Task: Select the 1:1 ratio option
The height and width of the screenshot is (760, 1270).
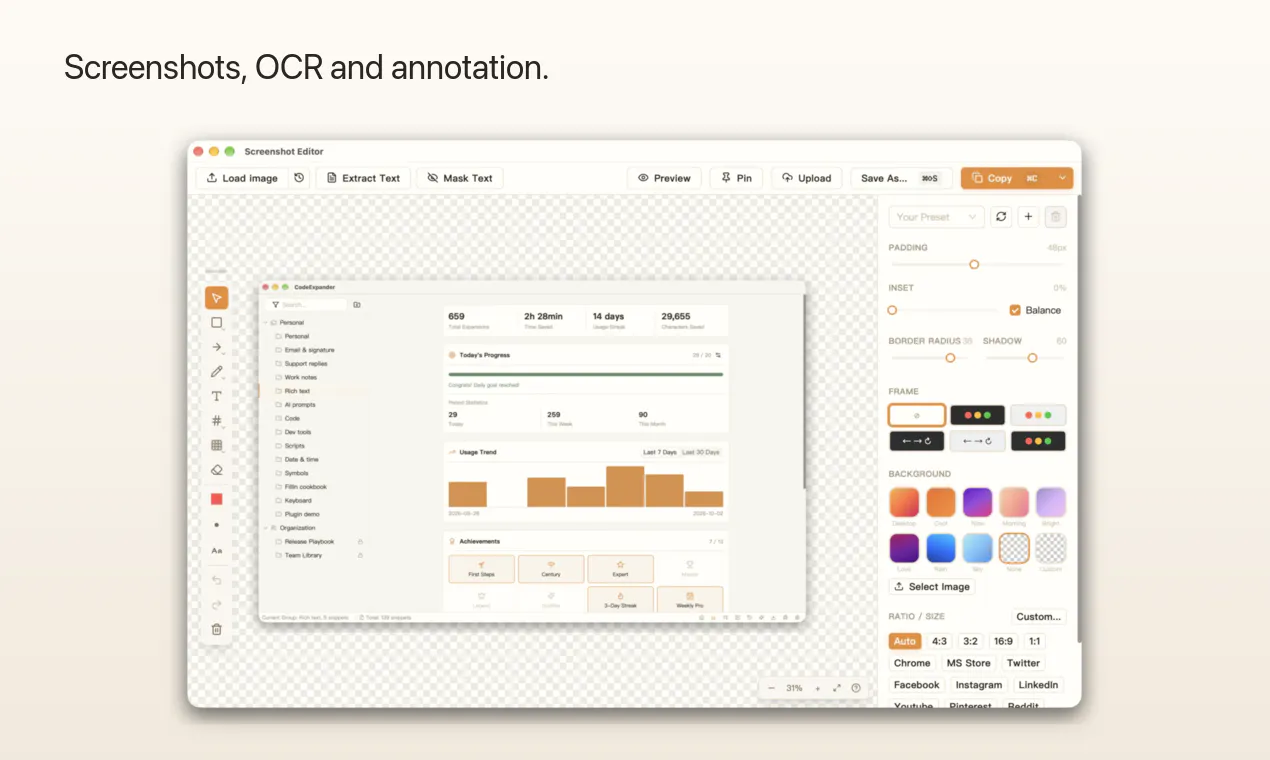Action: (x=1034, y=641)
